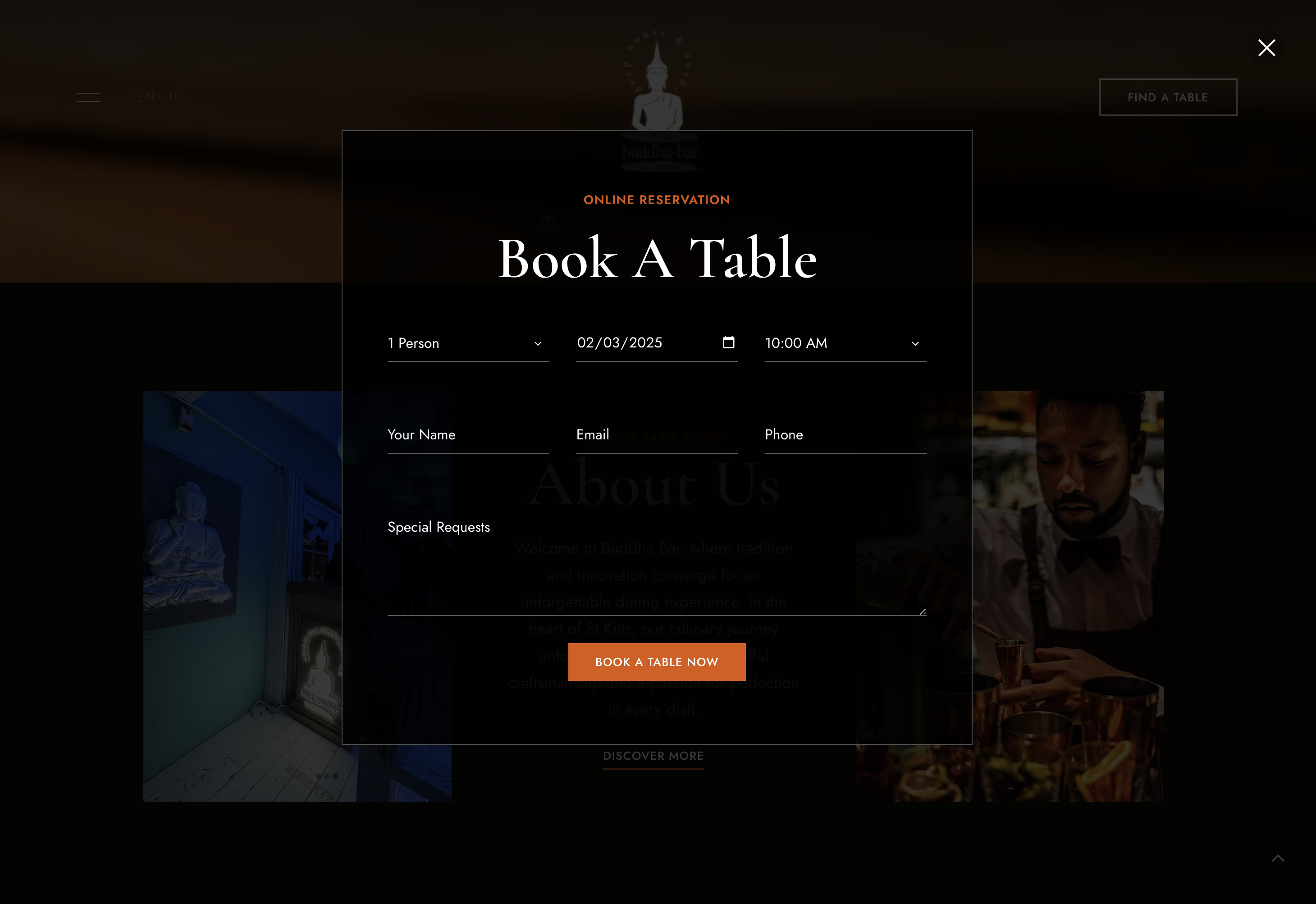Switch language to IT
The width and height of the screenshot is (1316, 904).
[x=174, y=97]
